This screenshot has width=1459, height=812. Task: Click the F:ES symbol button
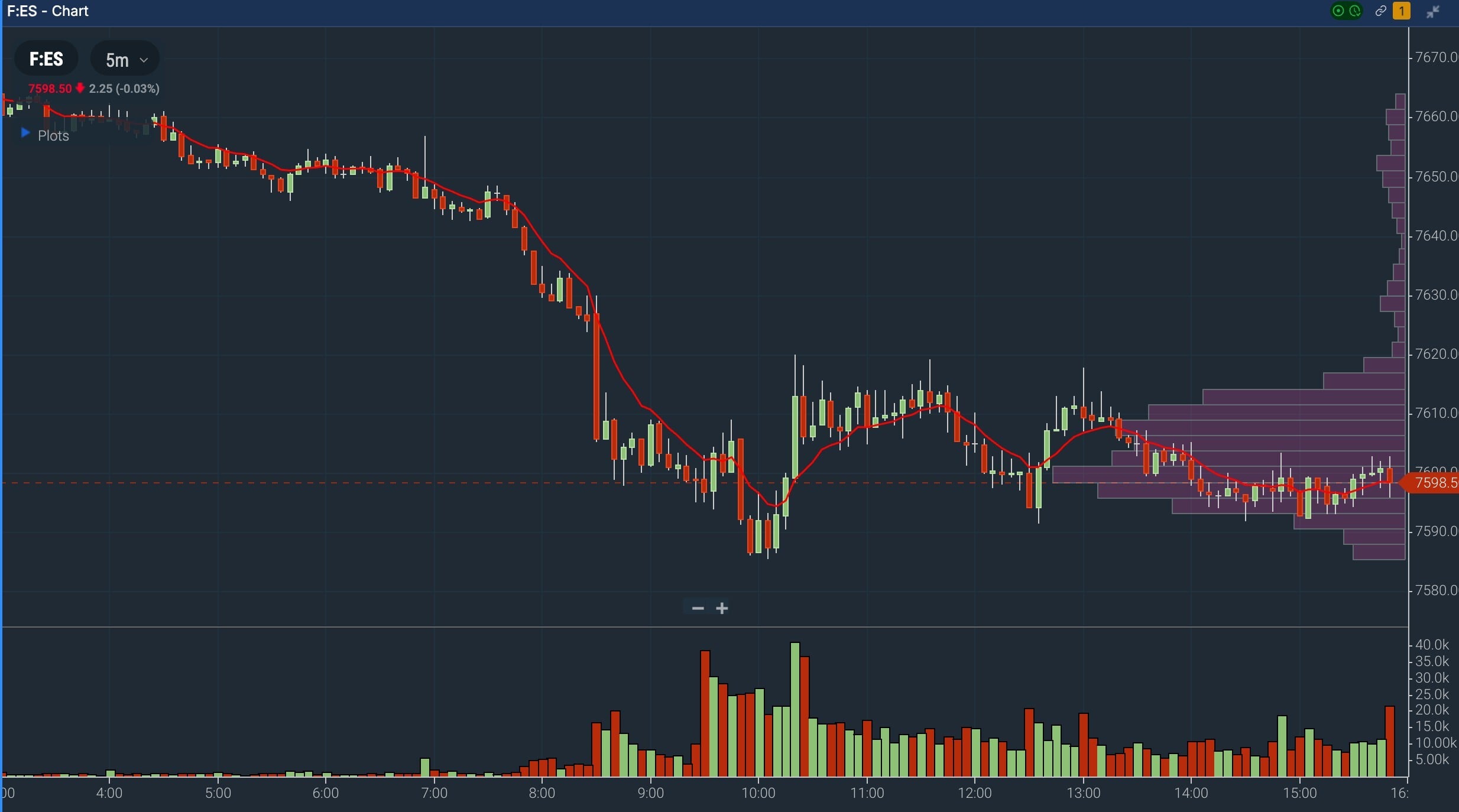[x=46, y=59]
